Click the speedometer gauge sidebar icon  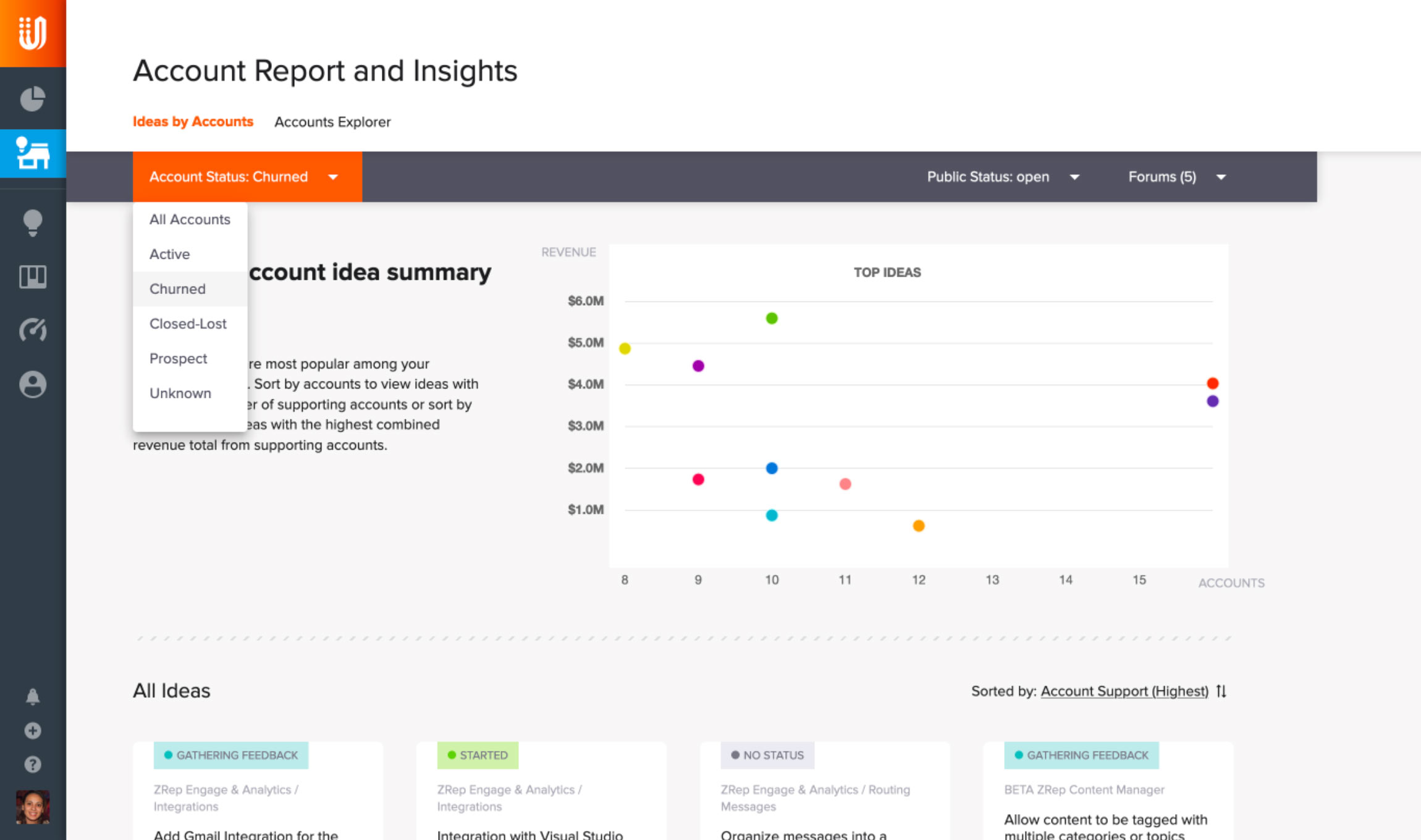point(33,330)
